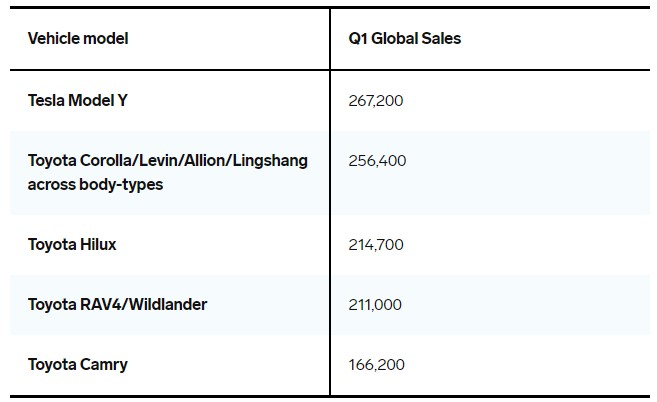Click the 211,000 sales value
The width and height of the screenshot is (657, 402).
pos(373,304)
